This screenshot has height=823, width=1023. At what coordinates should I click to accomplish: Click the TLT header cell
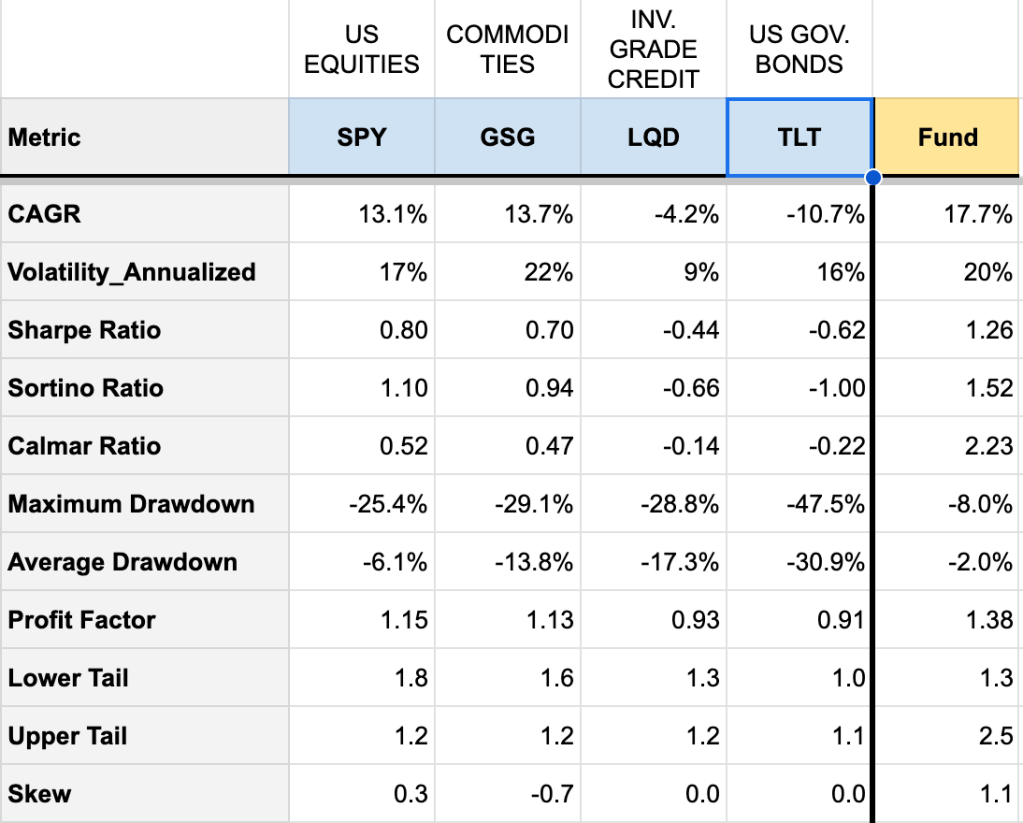point(800,137)
